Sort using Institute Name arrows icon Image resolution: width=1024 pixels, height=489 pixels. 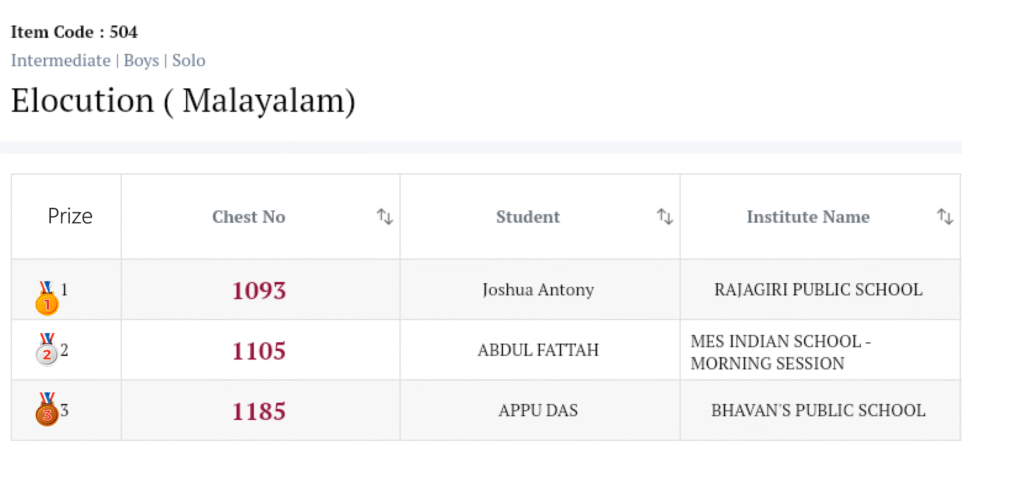click(944, 217)
